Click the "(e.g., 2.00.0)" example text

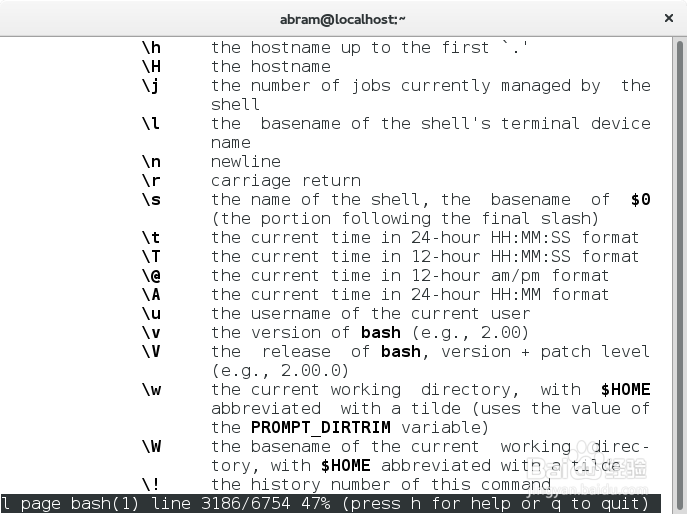[280, 371]
